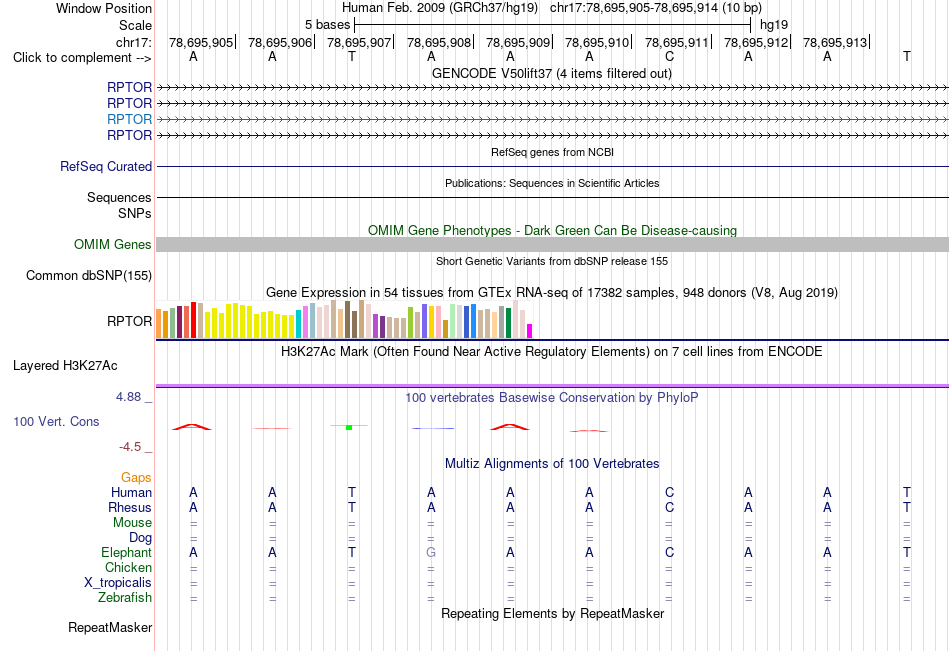The height and width of the screenshot is (651, 950).
Task: Click the -4.5 lower range value
Action: [130, 447]
